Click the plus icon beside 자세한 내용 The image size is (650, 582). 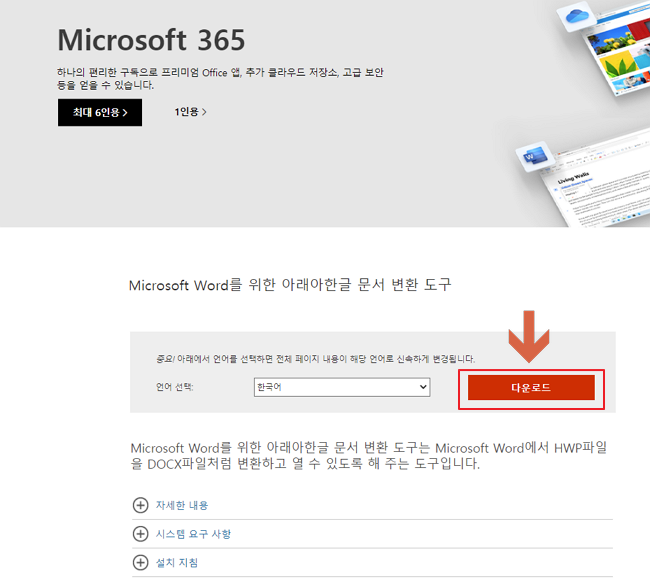[x=141, y=505]
